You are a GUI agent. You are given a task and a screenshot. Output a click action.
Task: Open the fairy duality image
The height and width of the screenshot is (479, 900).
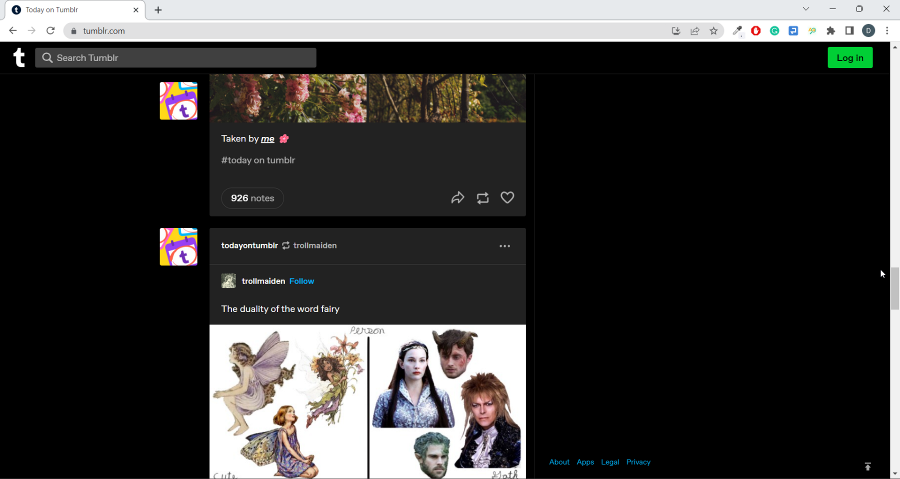coord(367,402)
